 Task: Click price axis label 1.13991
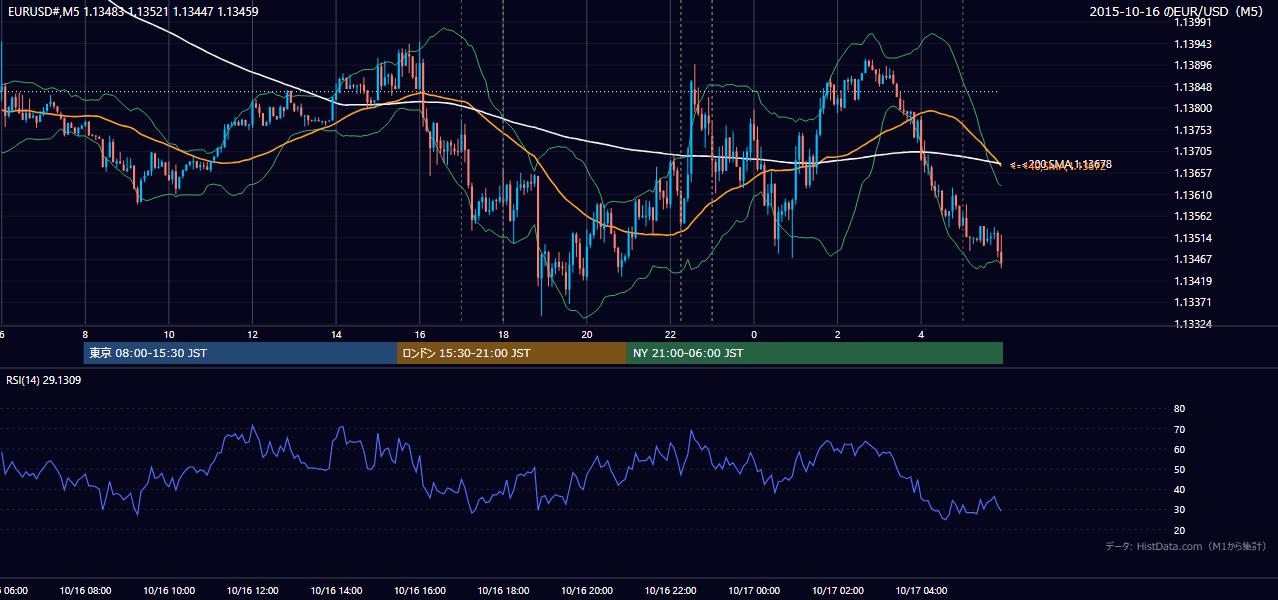tap(1193, 22)
